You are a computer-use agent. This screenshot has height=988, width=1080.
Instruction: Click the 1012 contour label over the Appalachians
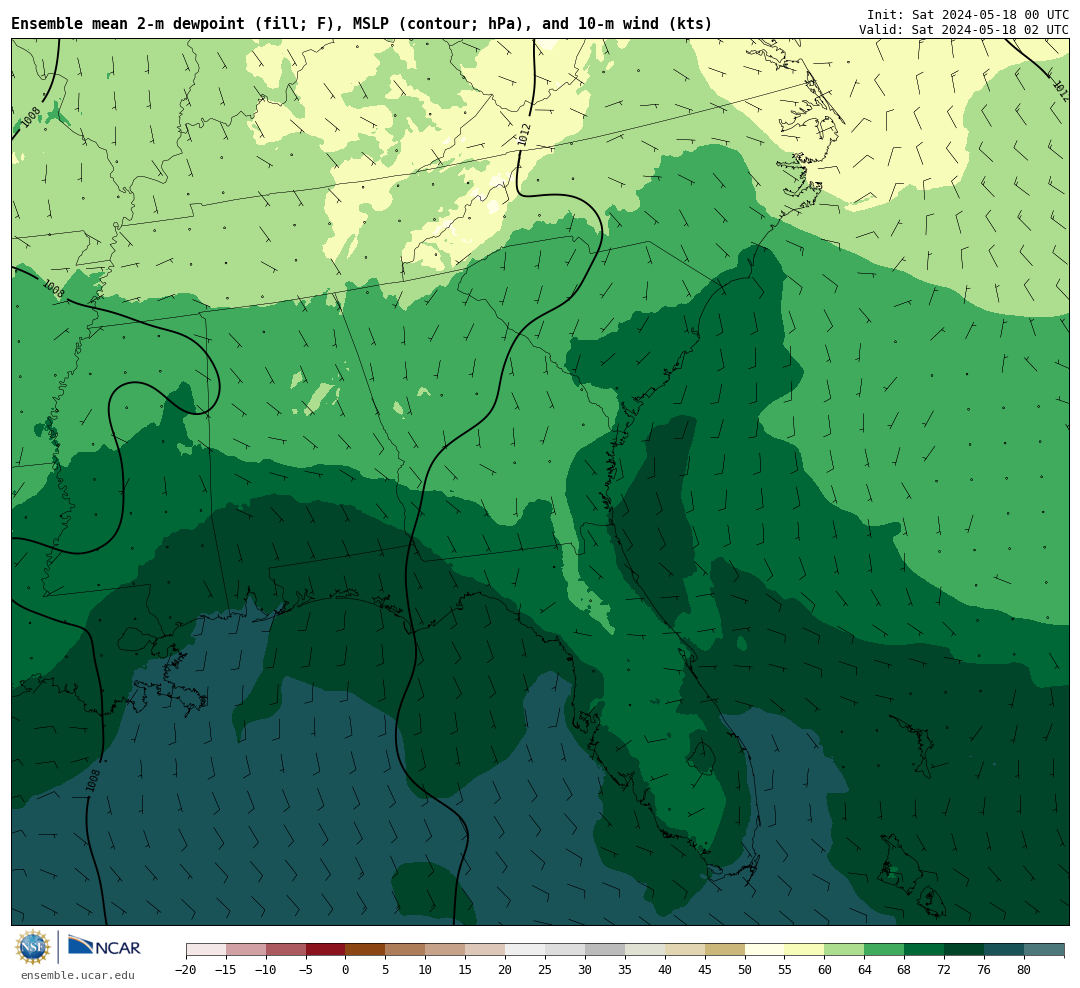[524, 135]
